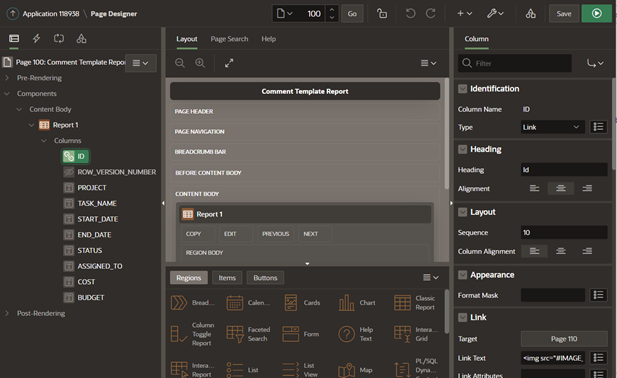The width and height of the screenshot is (617, 378).
Task: Set column alignment to left
Action: [x=534, y=251]
